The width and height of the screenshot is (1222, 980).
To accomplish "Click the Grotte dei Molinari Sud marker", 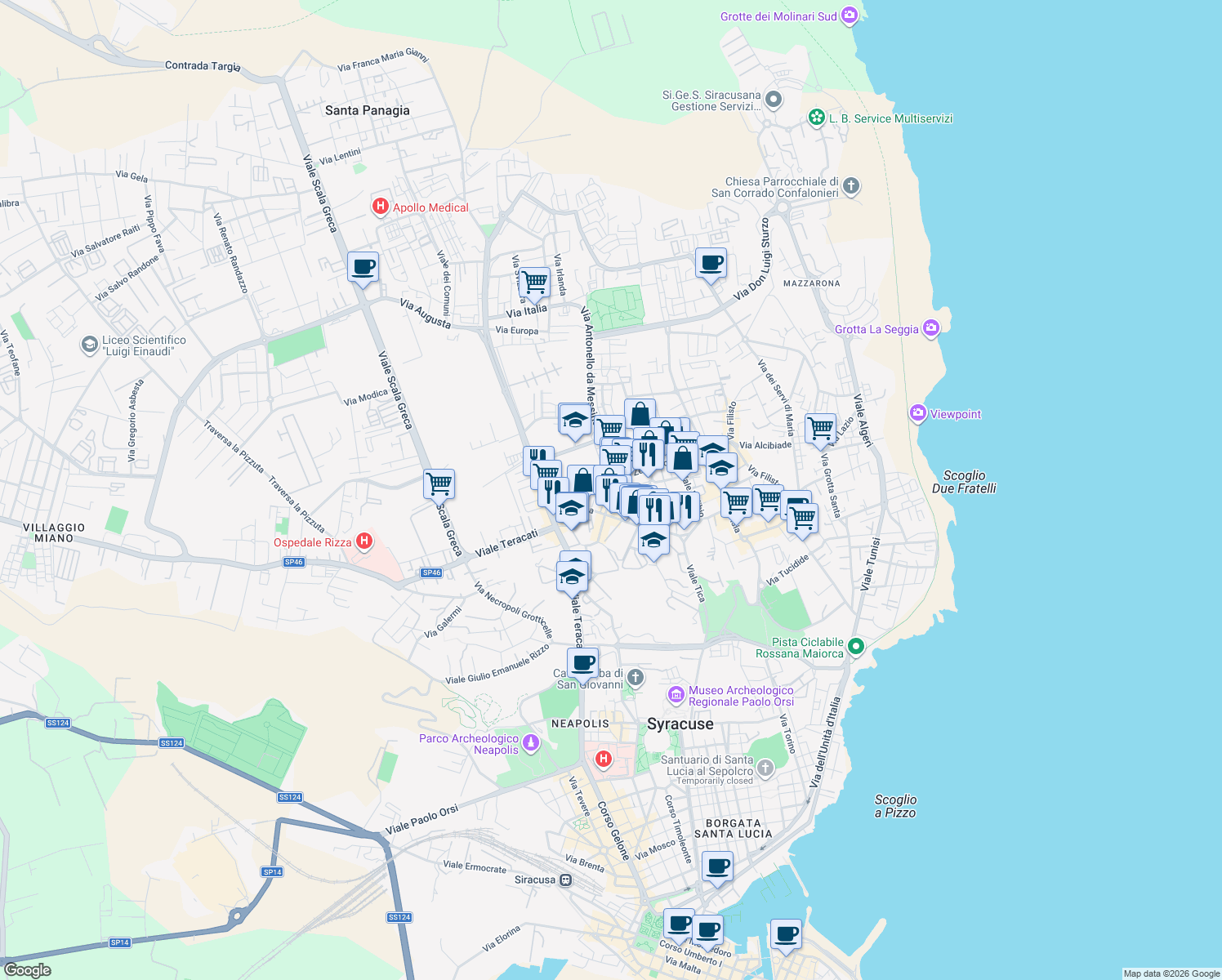I will click(848, 15).
